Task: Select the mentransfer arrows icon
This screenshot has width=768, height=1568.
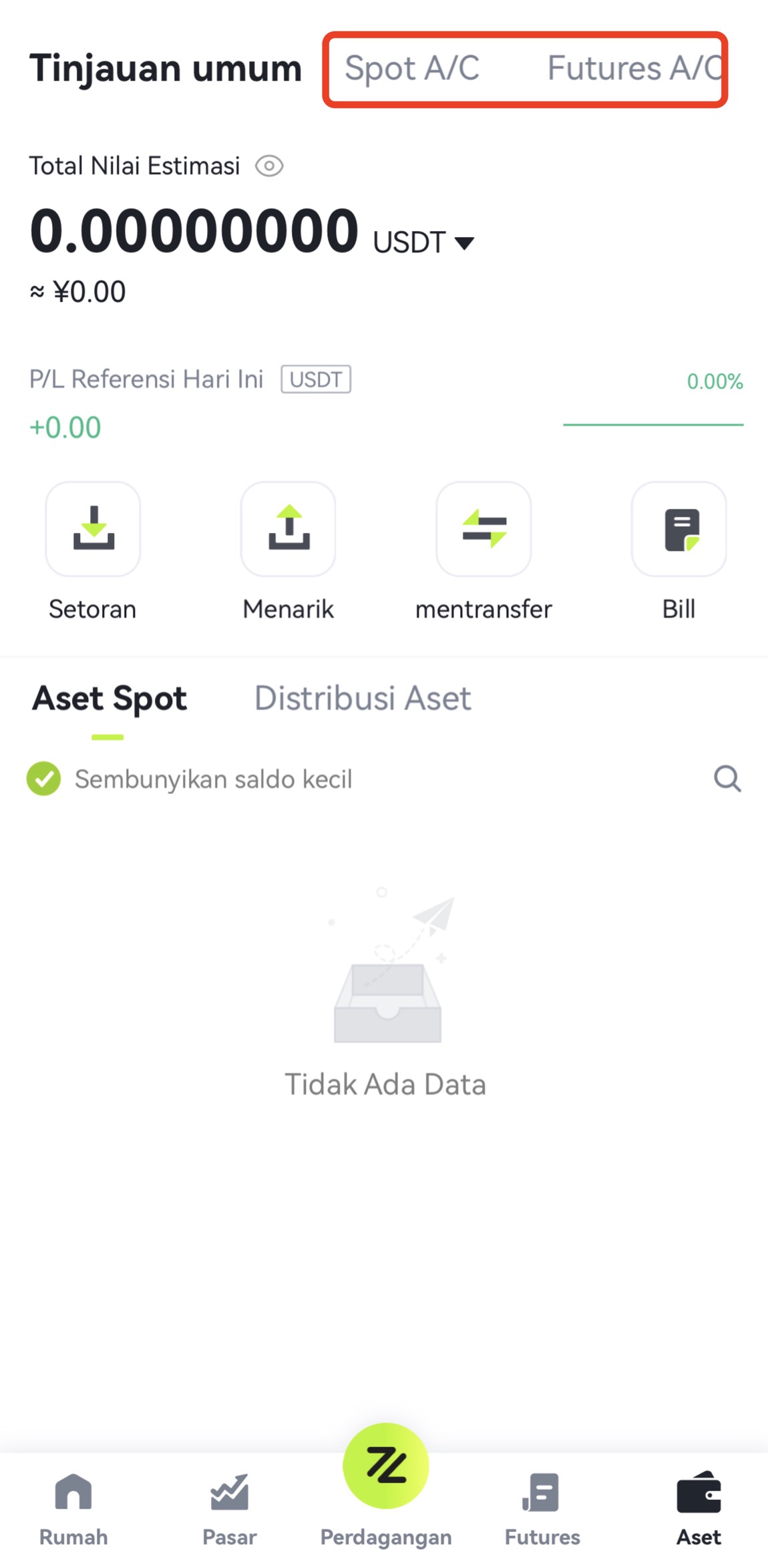Action: 484,529
